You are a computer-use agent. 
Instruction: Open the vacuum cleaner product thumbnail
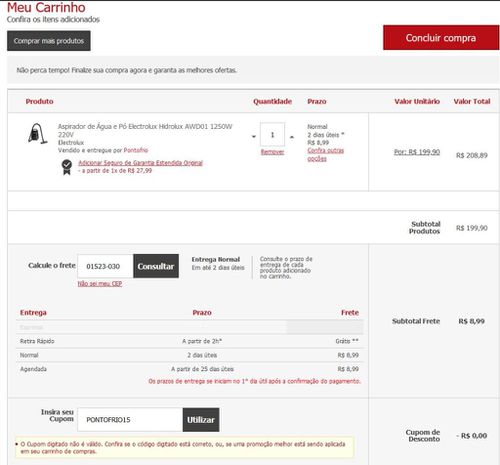[x=37, y=134]
